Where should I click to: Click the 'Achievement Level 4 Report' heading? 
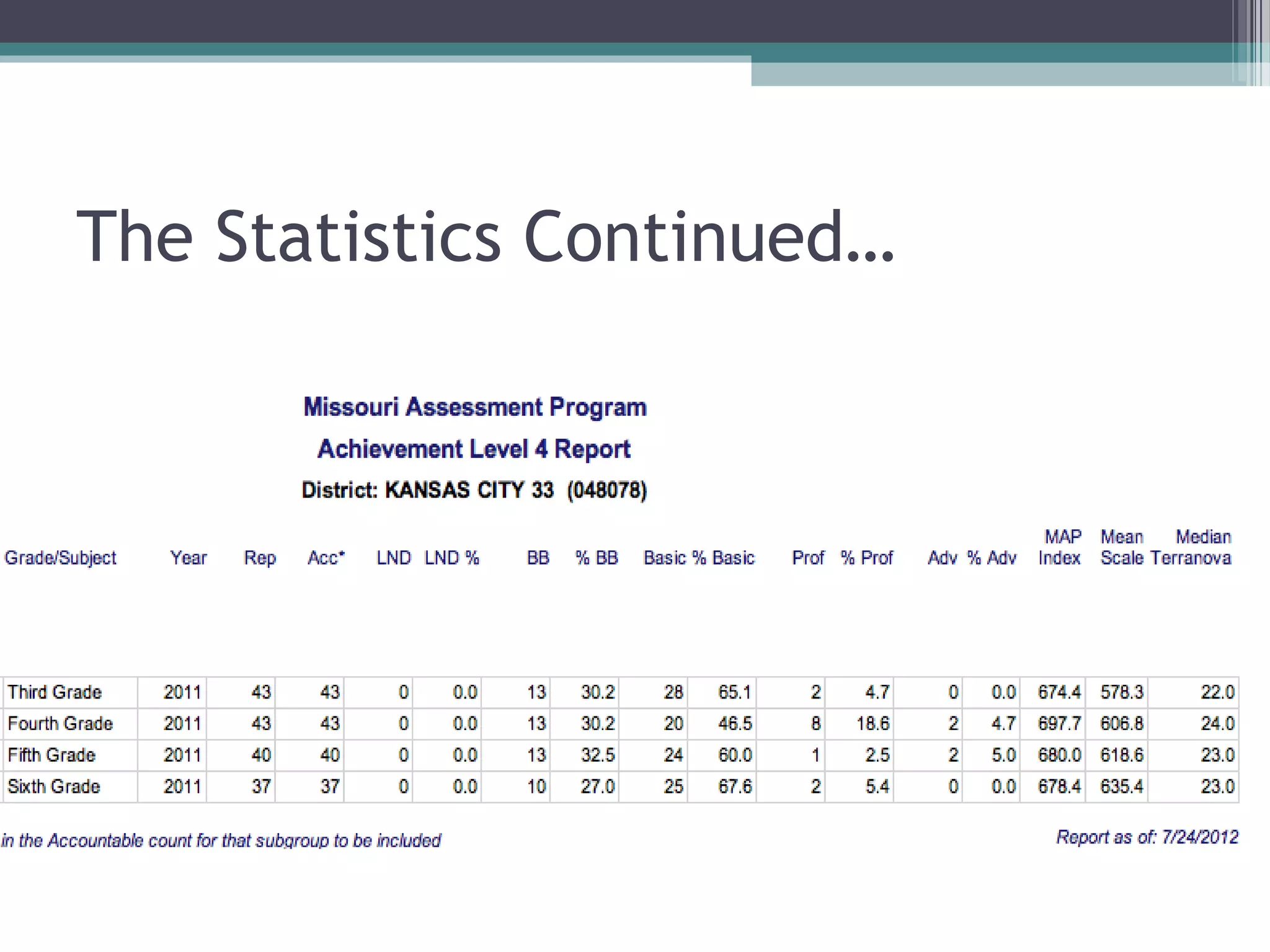coord(474,449)
